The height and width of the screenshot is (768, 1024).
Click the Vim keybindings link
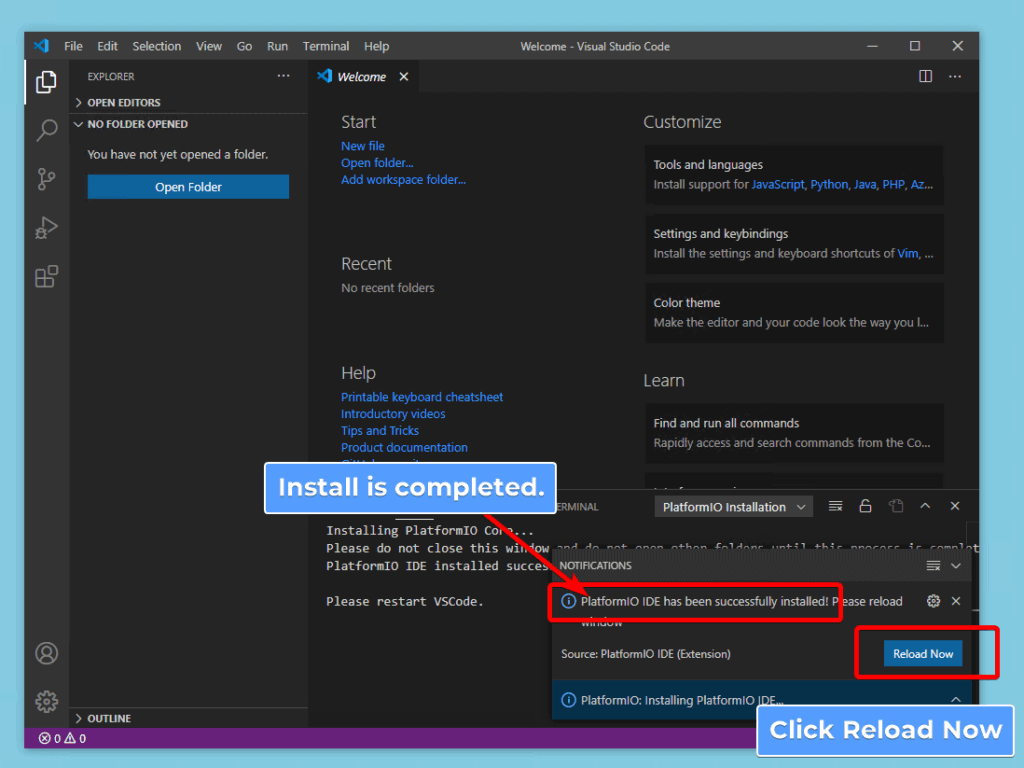907,253
